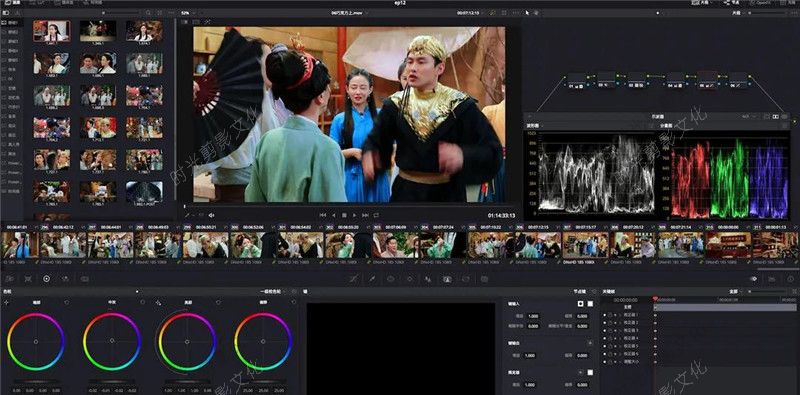The height and width of the screenshot is (395, 800).
Task: Open the Camera Raw palette icon
Action: tap(9, 279)
